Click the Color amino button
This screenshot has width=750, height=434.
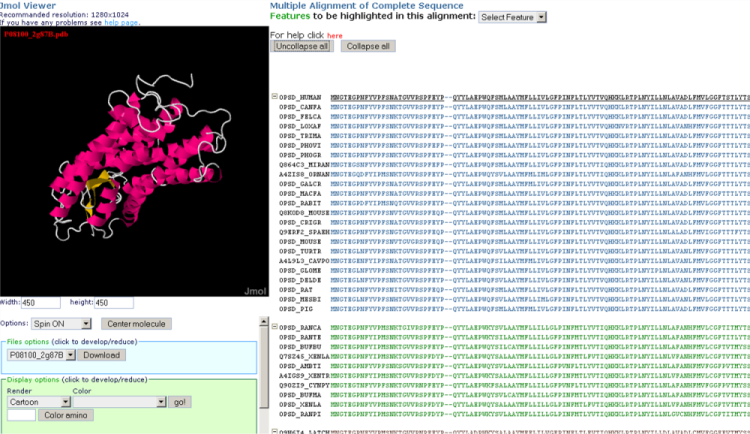tap(66, 415)
